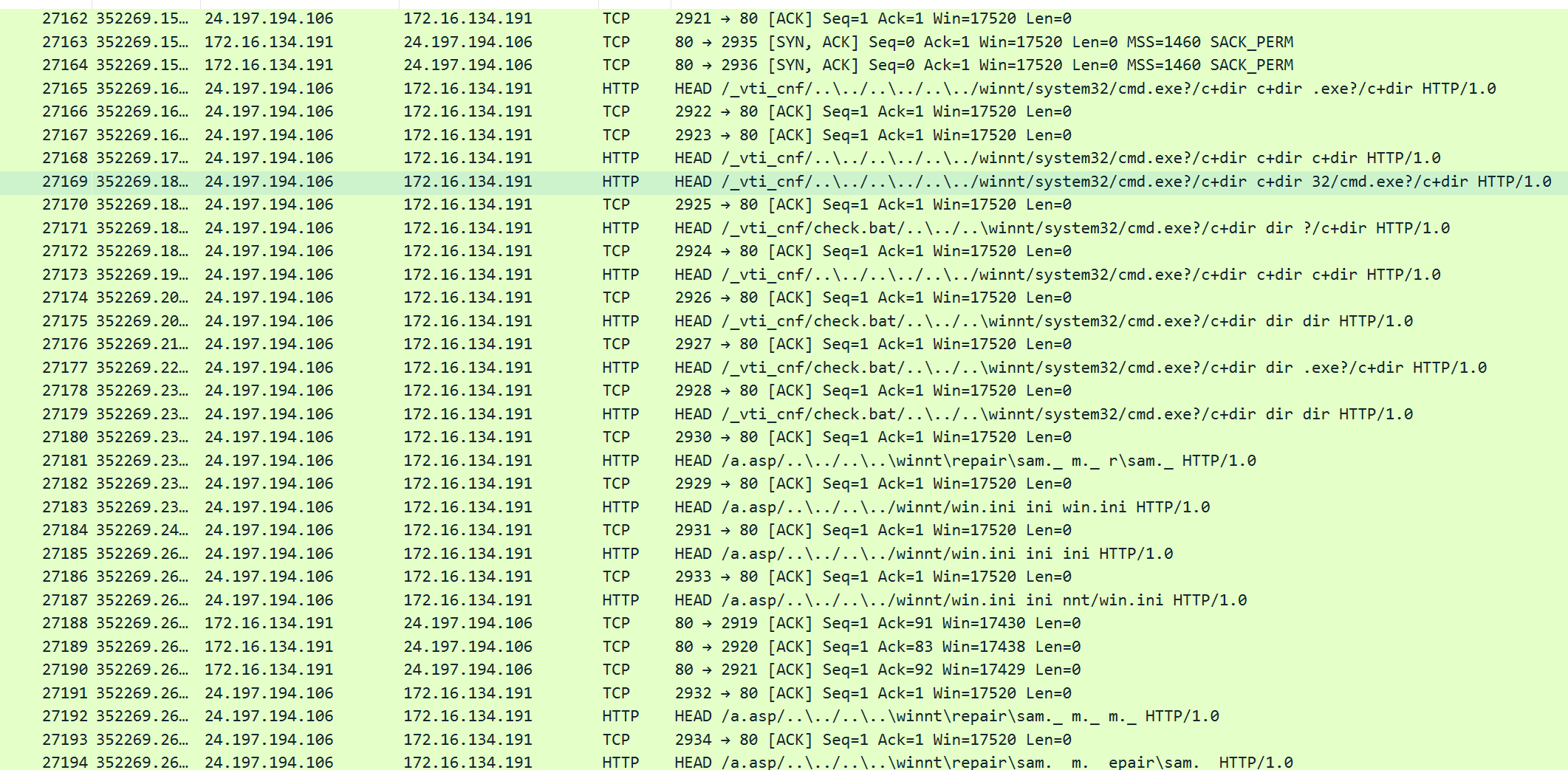Select HTTP packet number 27168
The height and width of the screenshot is (770, 1568).
[784, 158]
